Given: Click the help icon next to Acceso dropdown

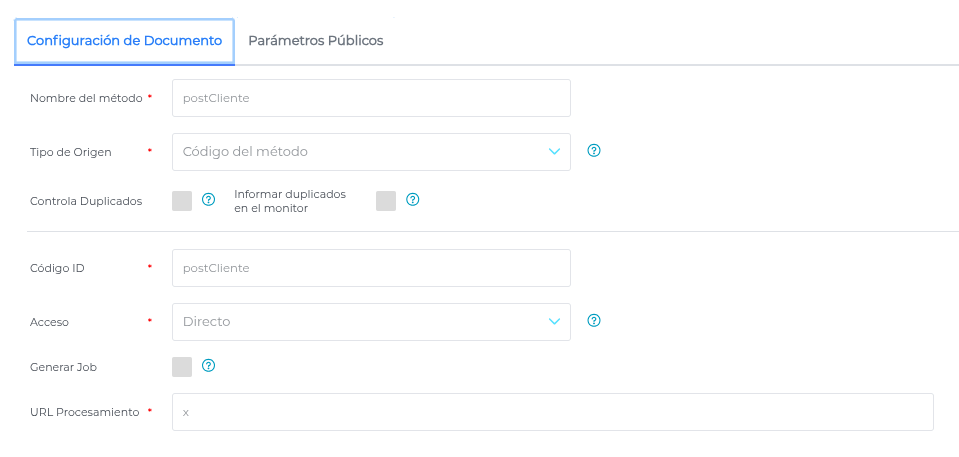Looking at the screenshot, I should [x=594, y=321].
